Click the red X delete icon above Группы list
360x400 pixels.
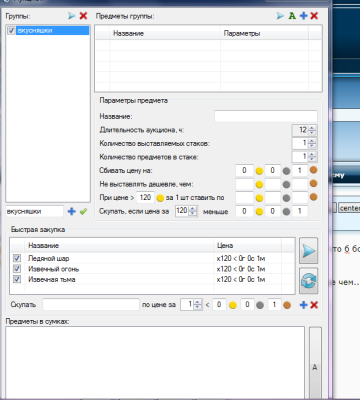(x=83, y=16)
